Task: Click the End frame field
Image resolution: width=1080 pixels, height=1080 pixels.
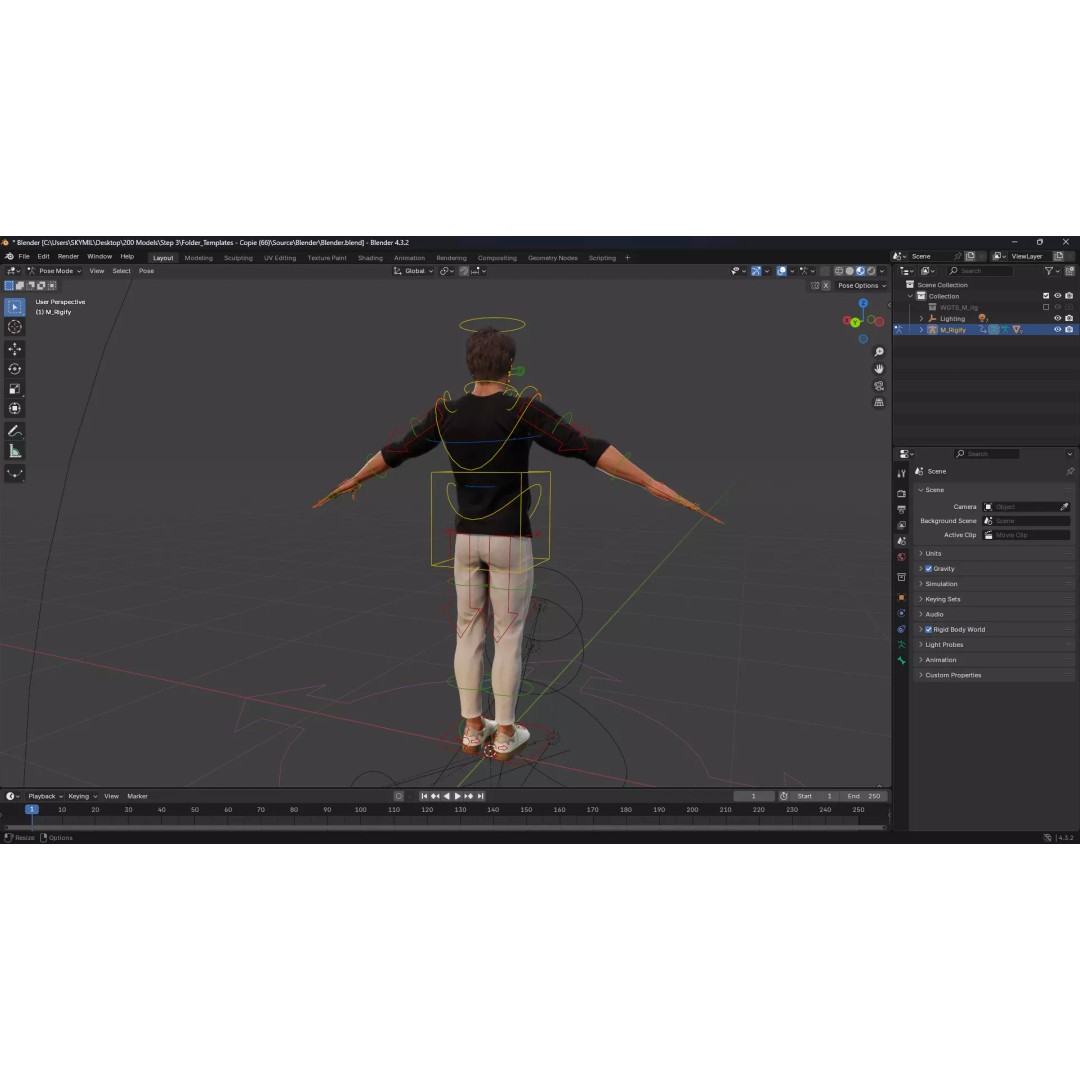Action: pyautogui.click(x=864, y=796)
